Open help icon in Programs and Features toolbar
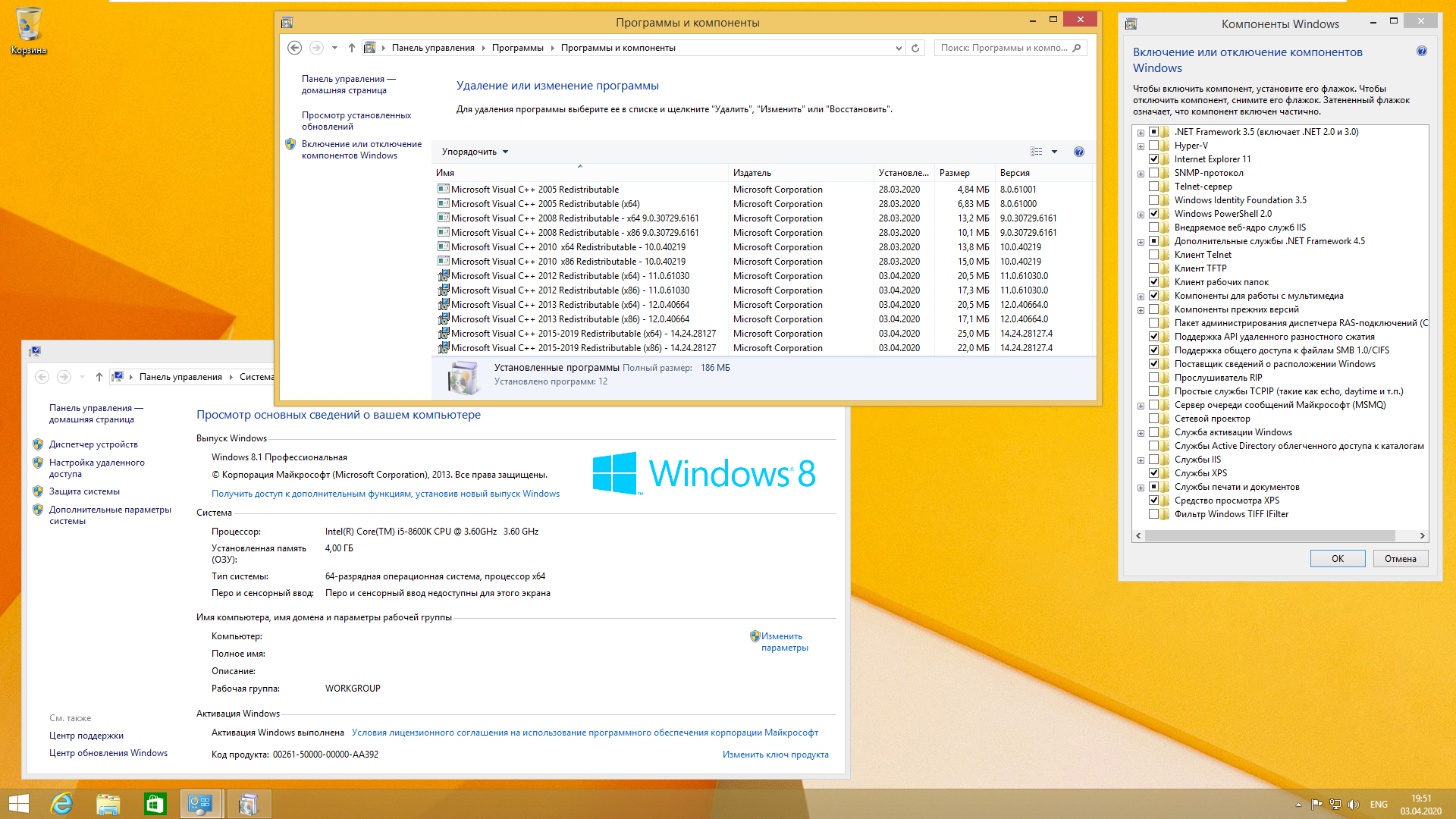This screenshot has height=819, width=1456. coord(1079,152)
